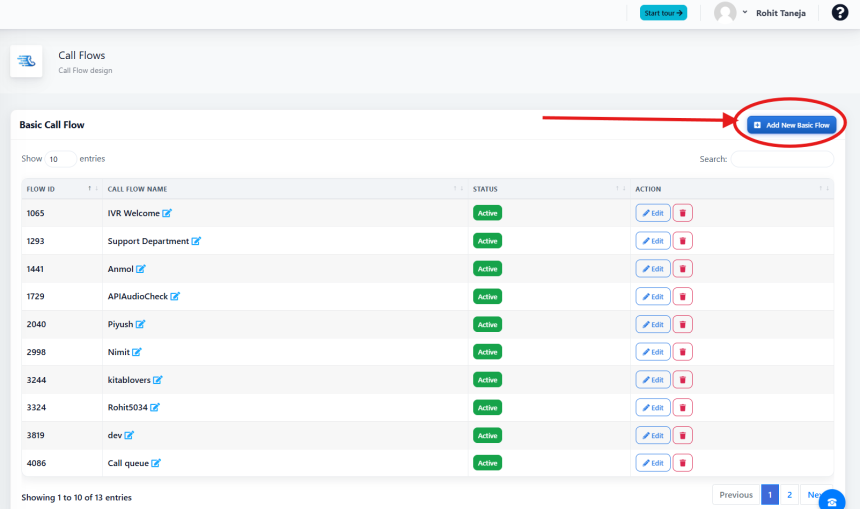Select pagination page 1

click(770, 495)
